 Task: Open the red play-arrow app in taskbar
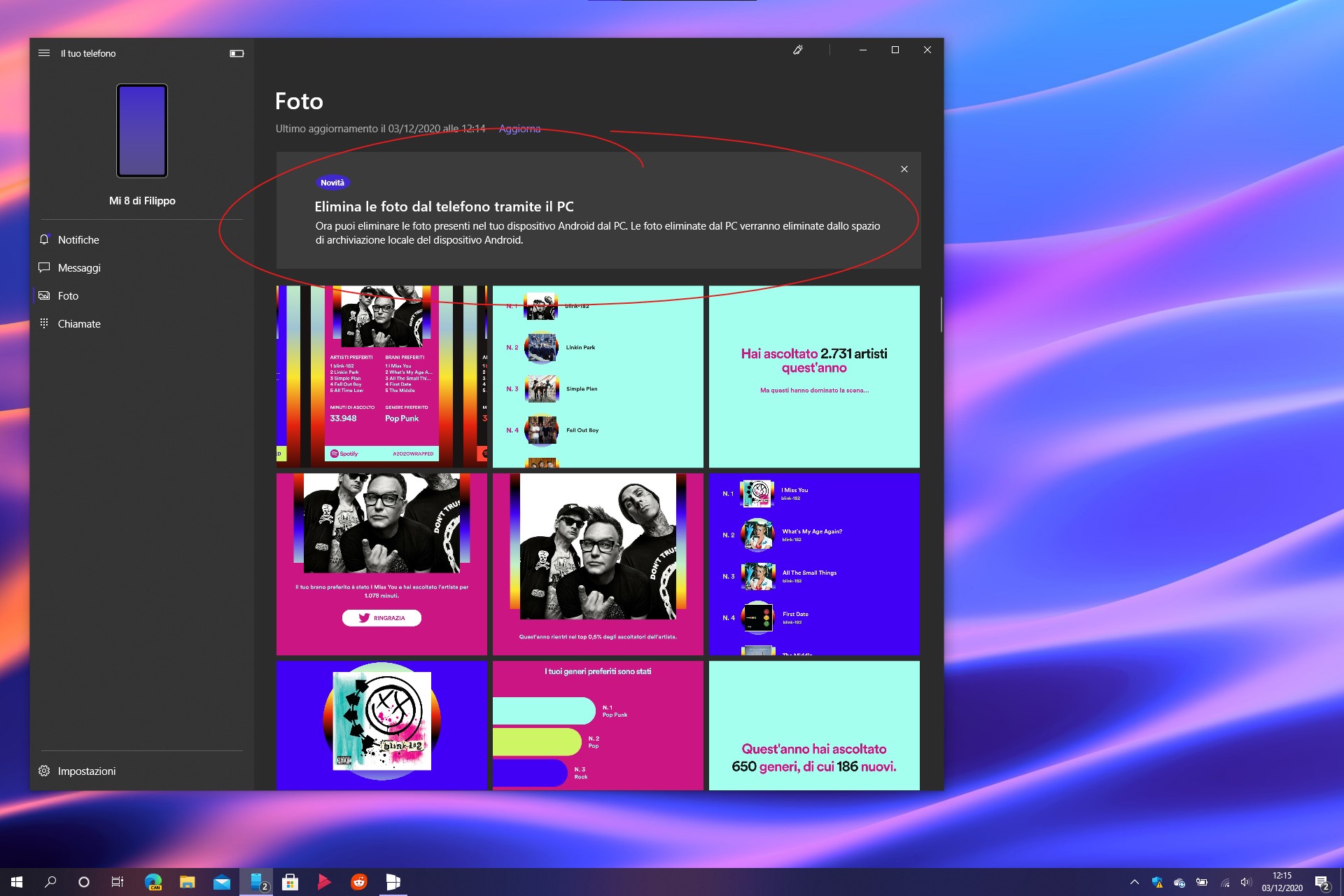tap(324, 882)
